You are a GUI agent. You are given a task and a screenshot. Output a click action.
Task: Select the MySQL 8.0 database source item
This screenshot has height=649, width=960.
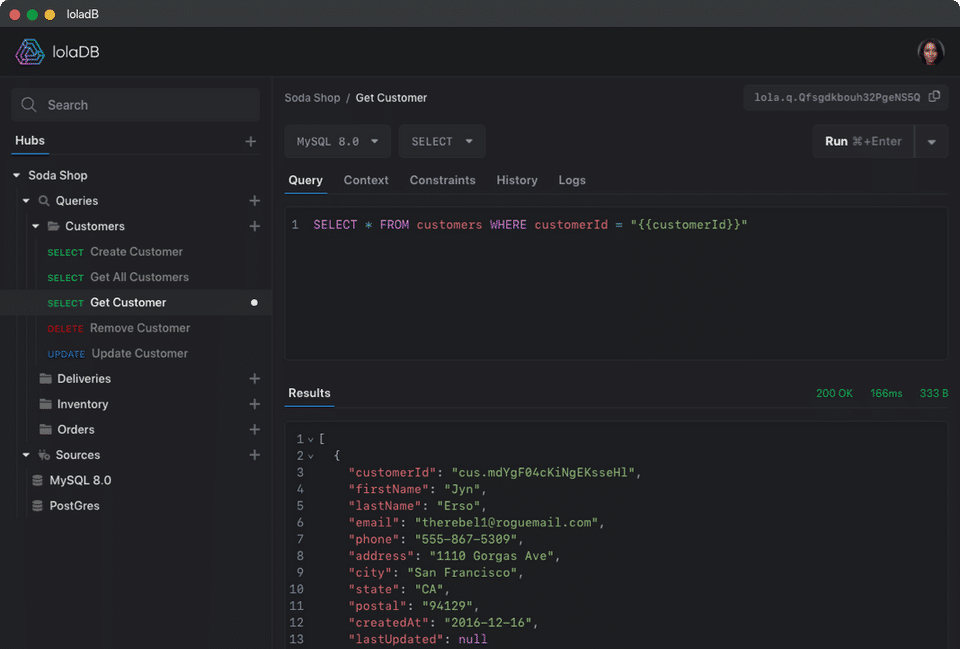coord(80,480)
